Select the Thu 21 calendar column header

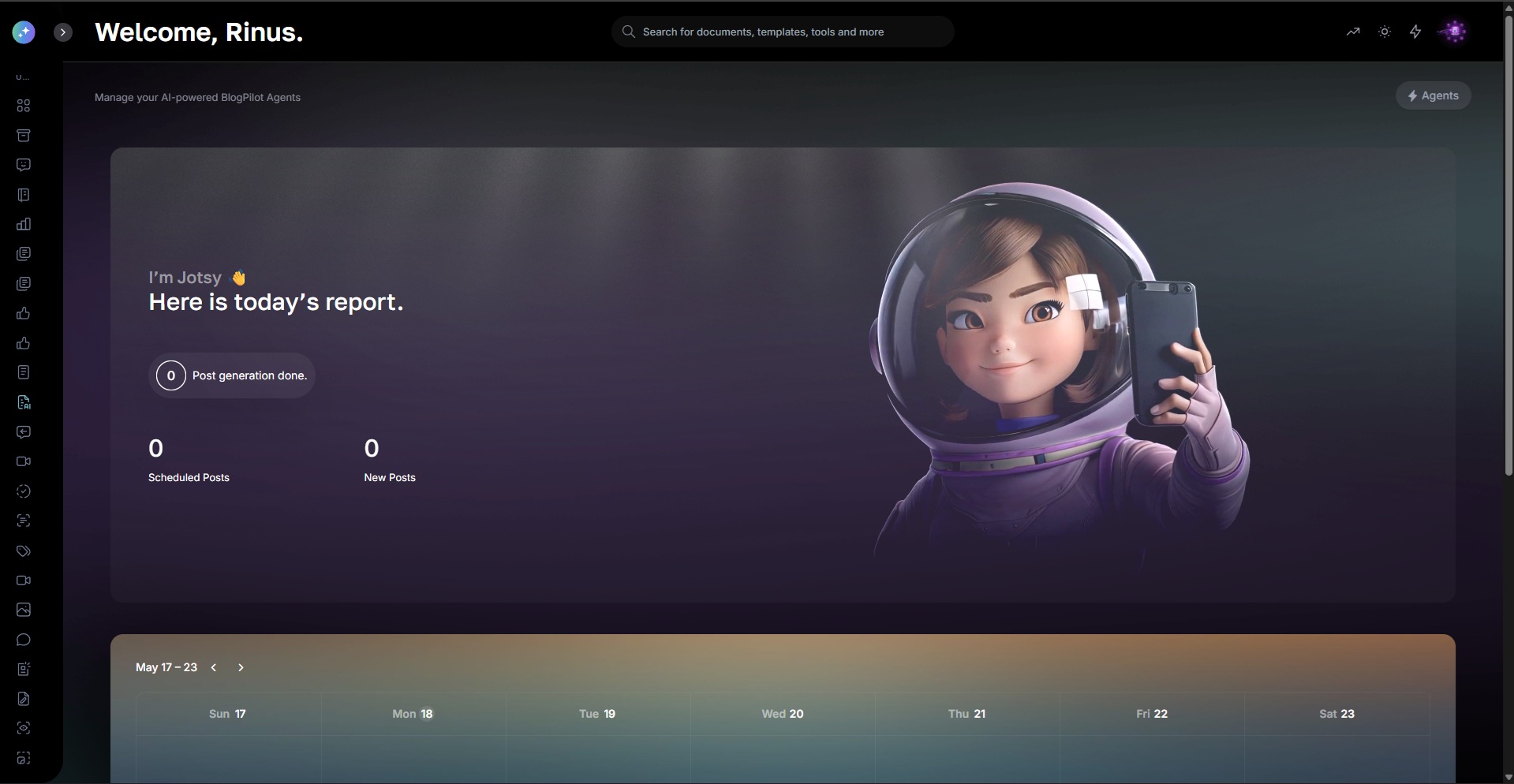[966, 714]
